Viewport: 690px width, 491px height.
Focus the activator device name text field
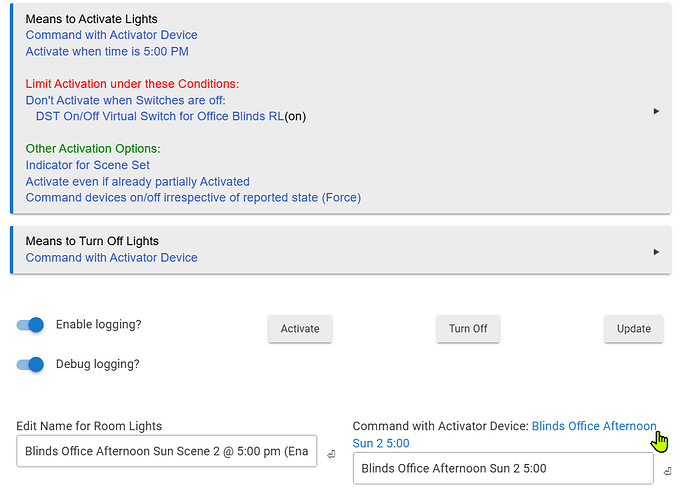click(x=503, y=468)
